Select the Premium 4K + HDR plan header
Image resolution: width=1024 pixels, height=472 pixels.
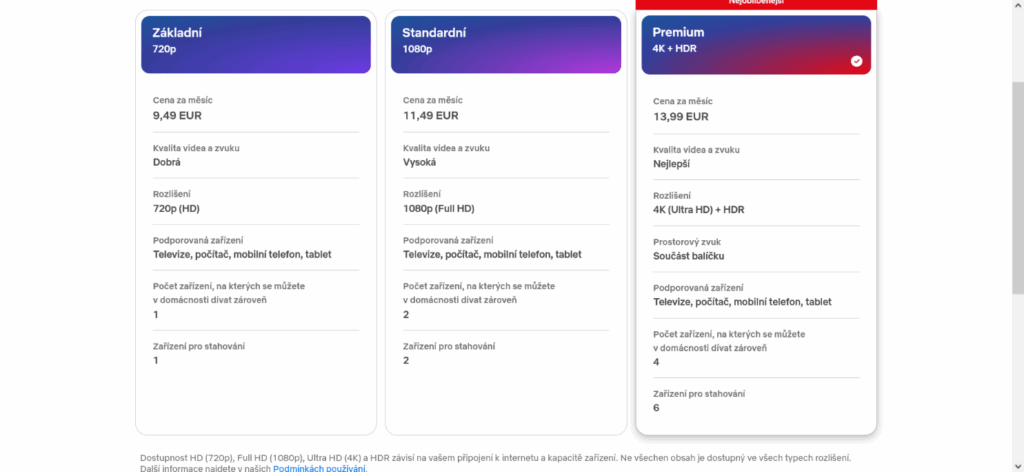pos(756,44)
